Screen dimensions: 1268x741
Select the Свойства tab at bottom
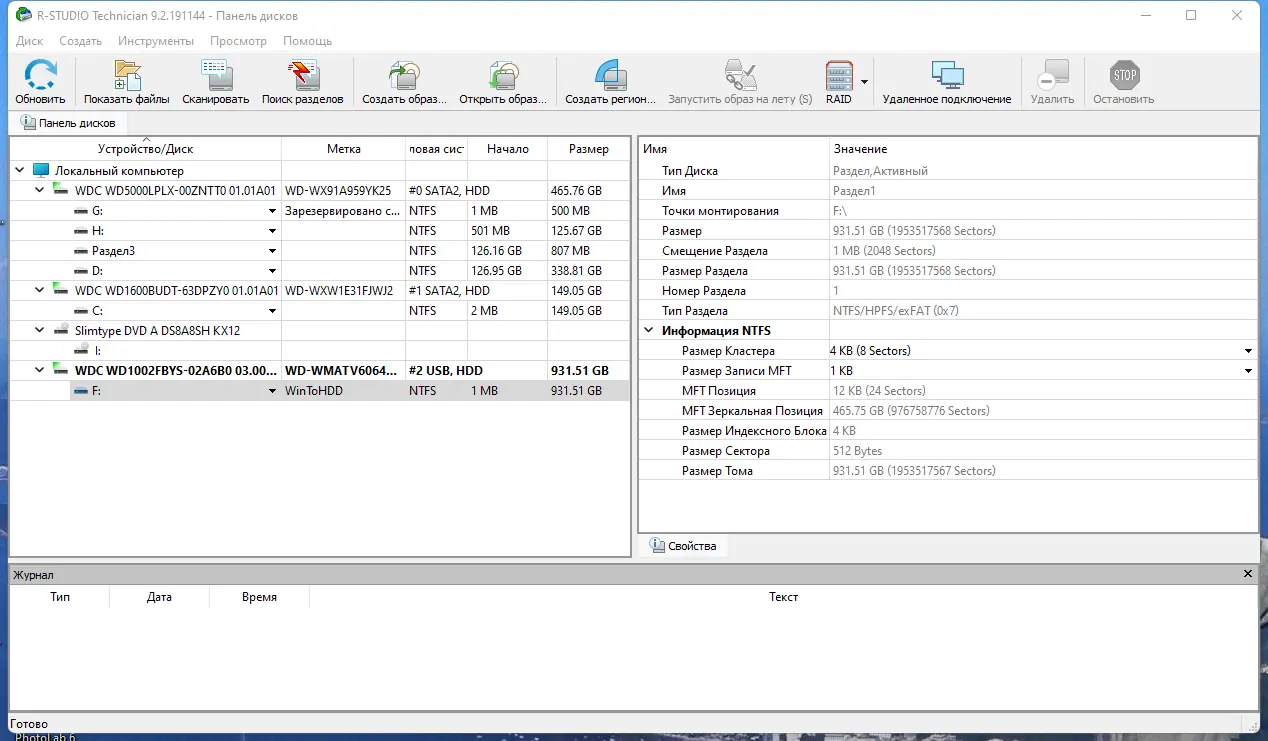click(684, 545)
